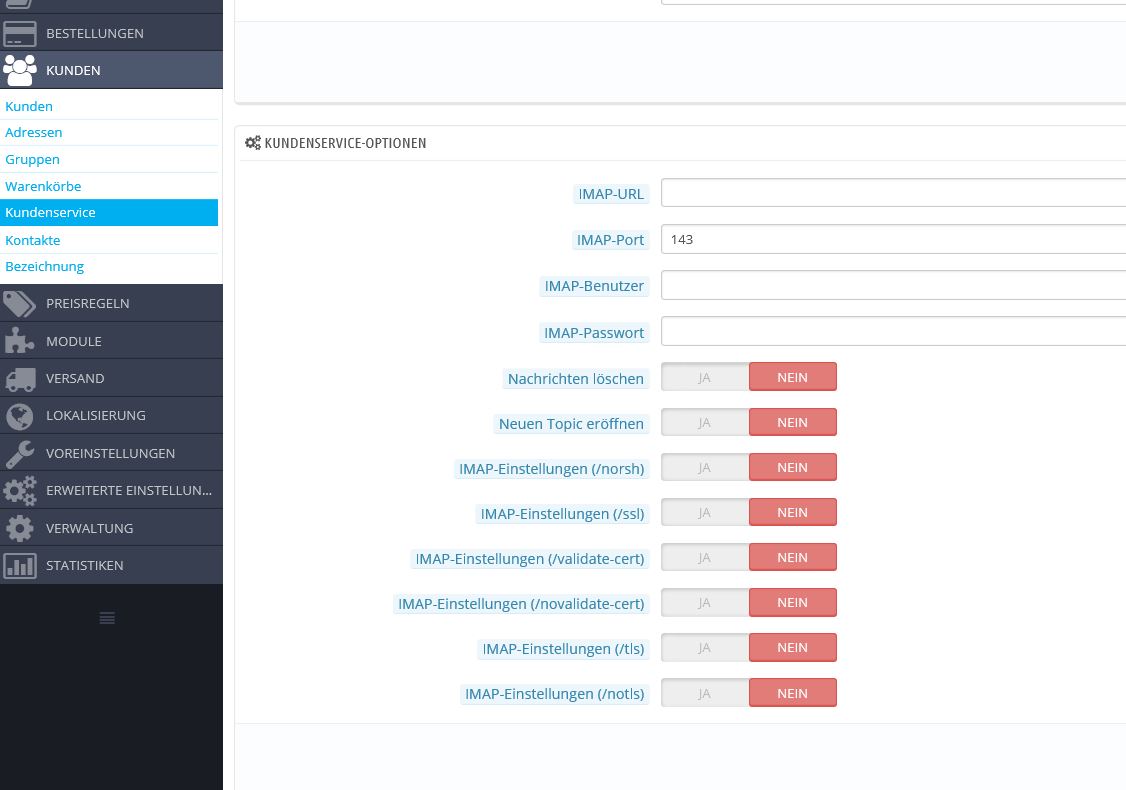
Task: Click the Nachrichten löschen label
Action: (x=576, y=378)
